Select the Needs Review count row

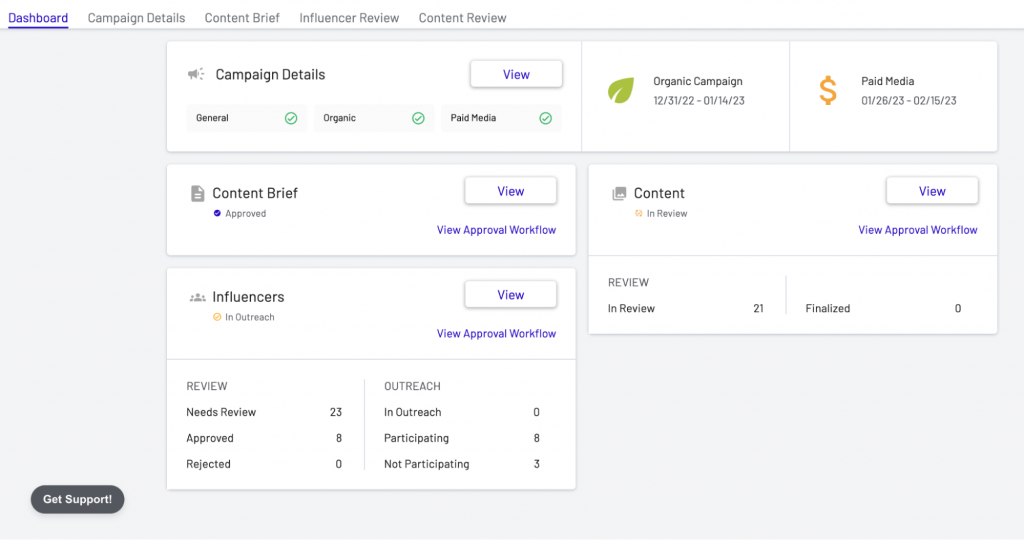[264, 412]
